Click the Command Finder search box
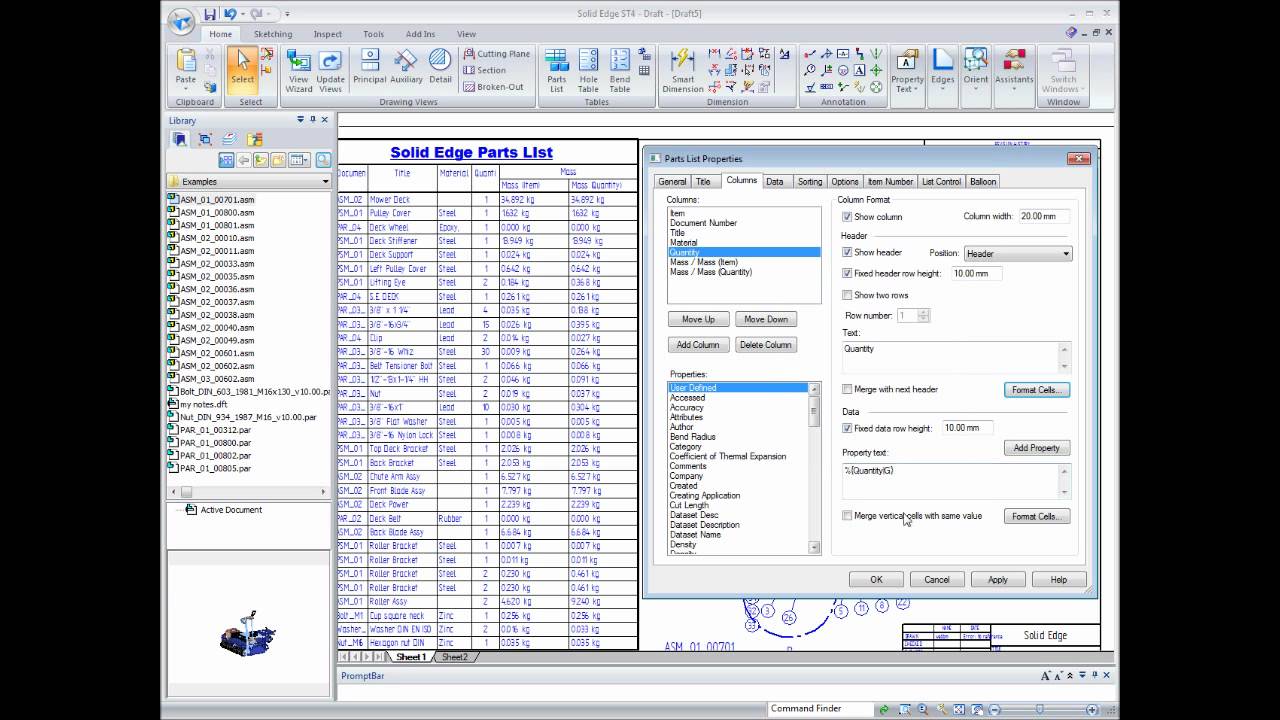Screen dimensions: 1280x720 point(820,709)
